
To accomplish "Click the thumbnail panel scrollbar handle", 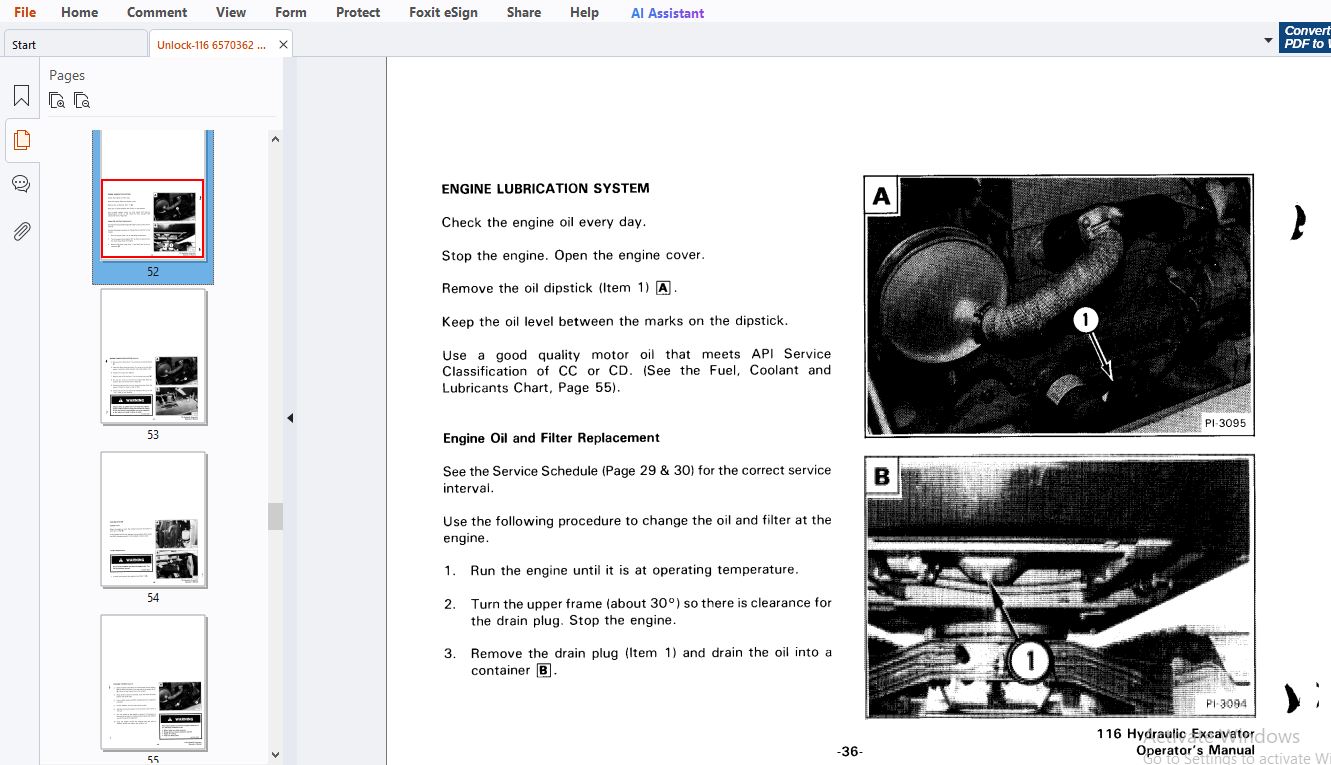I will coord(275,516).
